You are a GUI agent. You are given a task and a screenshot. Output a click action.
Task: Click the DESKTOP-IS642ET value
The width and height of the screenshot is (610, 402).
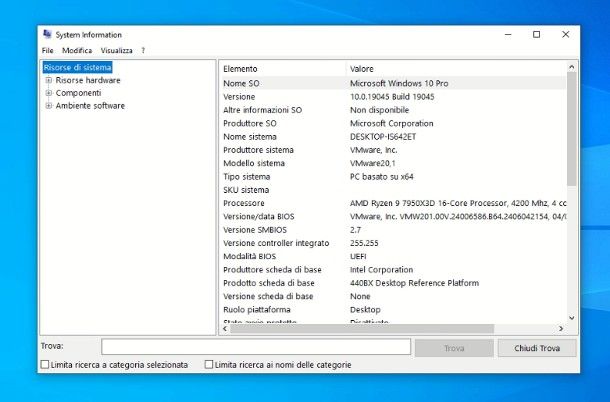click(383, 137)
